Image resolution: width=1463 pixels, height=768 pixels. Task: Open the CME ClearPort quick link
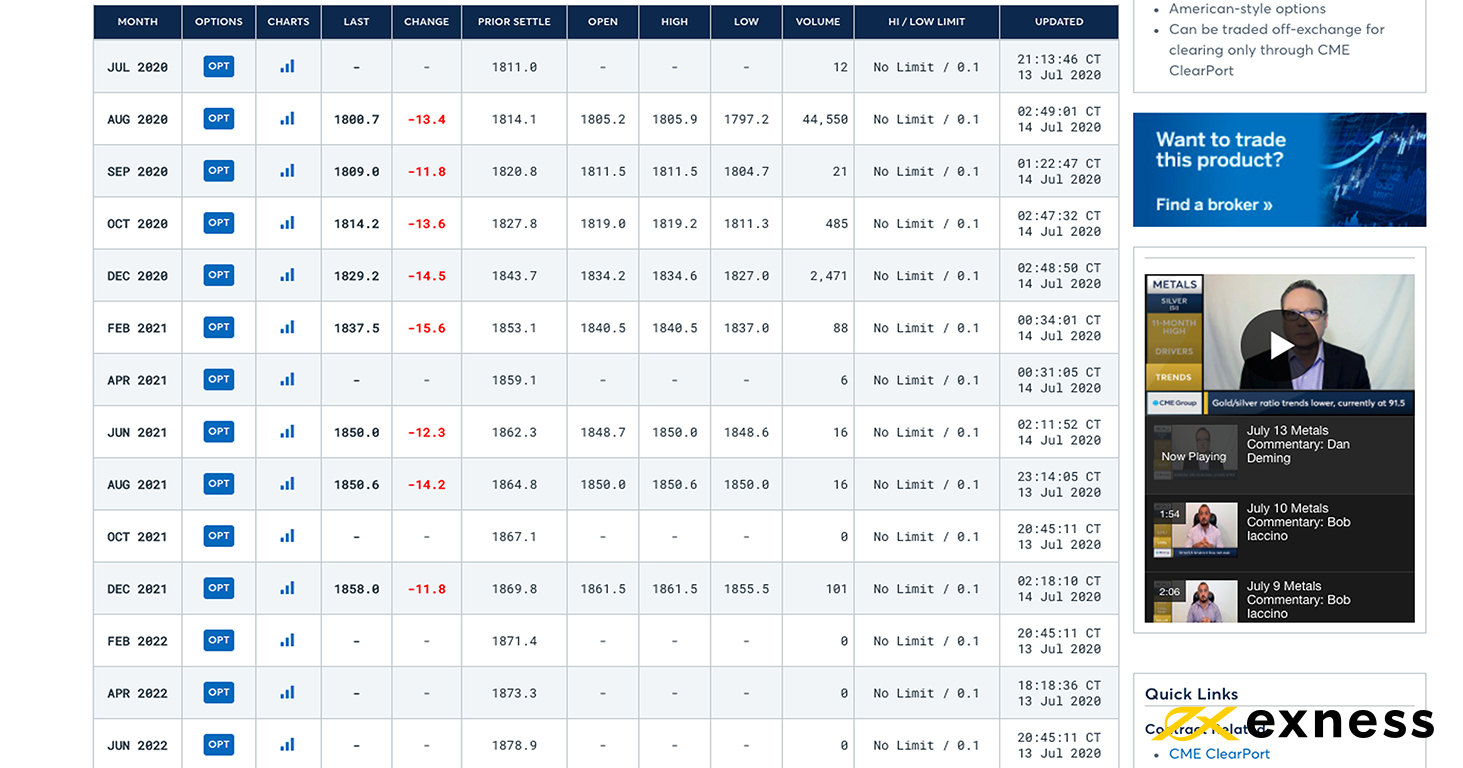pyautogui.click(x=1219, y=754)
